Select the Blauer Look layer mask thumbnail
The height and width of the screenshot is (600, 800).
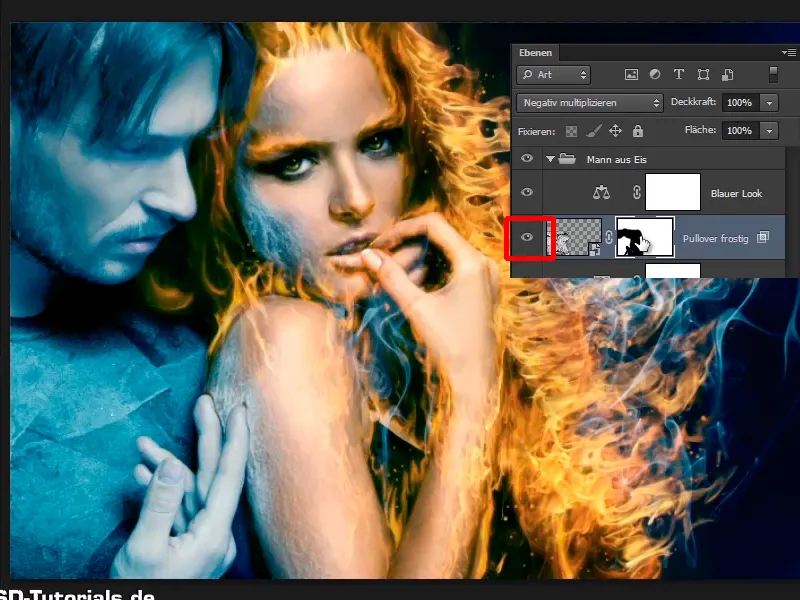[673, 192]
